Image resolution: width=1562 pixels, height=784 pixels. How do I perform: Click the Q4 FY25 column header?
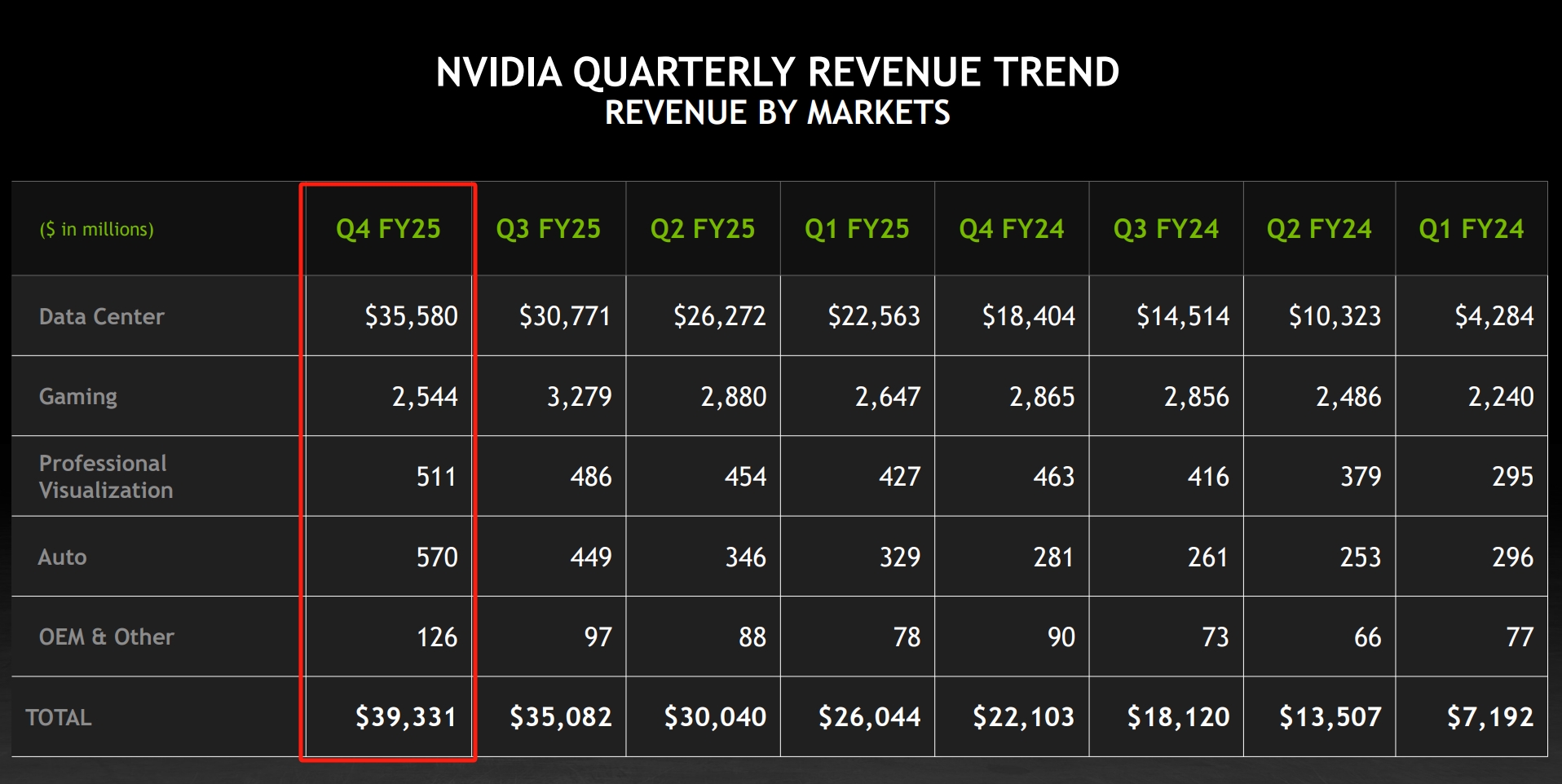click(388, 229)
